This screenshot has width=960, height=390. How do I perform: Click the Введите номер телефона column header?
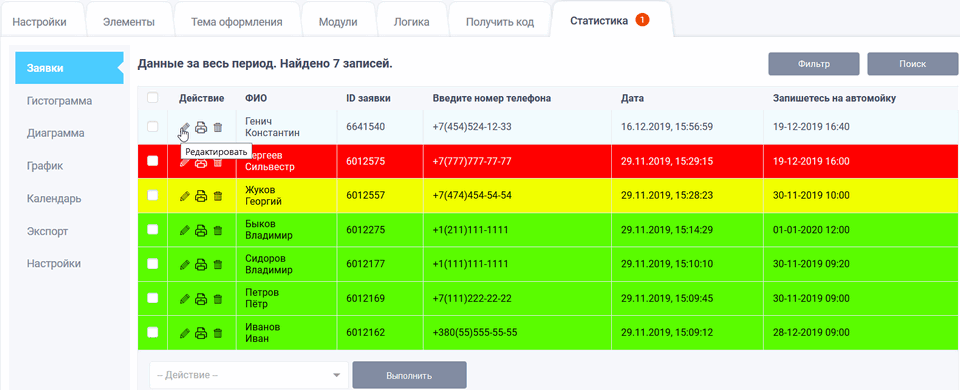pyautogui.click(x=492, y=98)
